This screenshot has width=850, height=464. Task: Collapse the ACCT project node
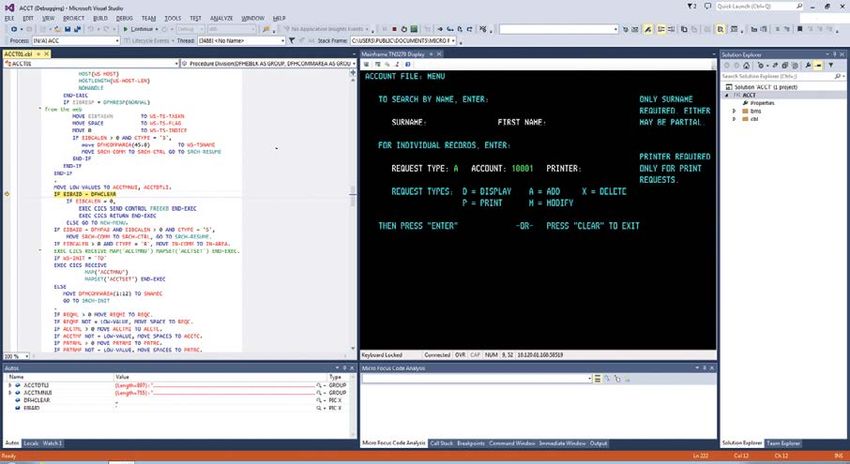(x=726, y=95)
